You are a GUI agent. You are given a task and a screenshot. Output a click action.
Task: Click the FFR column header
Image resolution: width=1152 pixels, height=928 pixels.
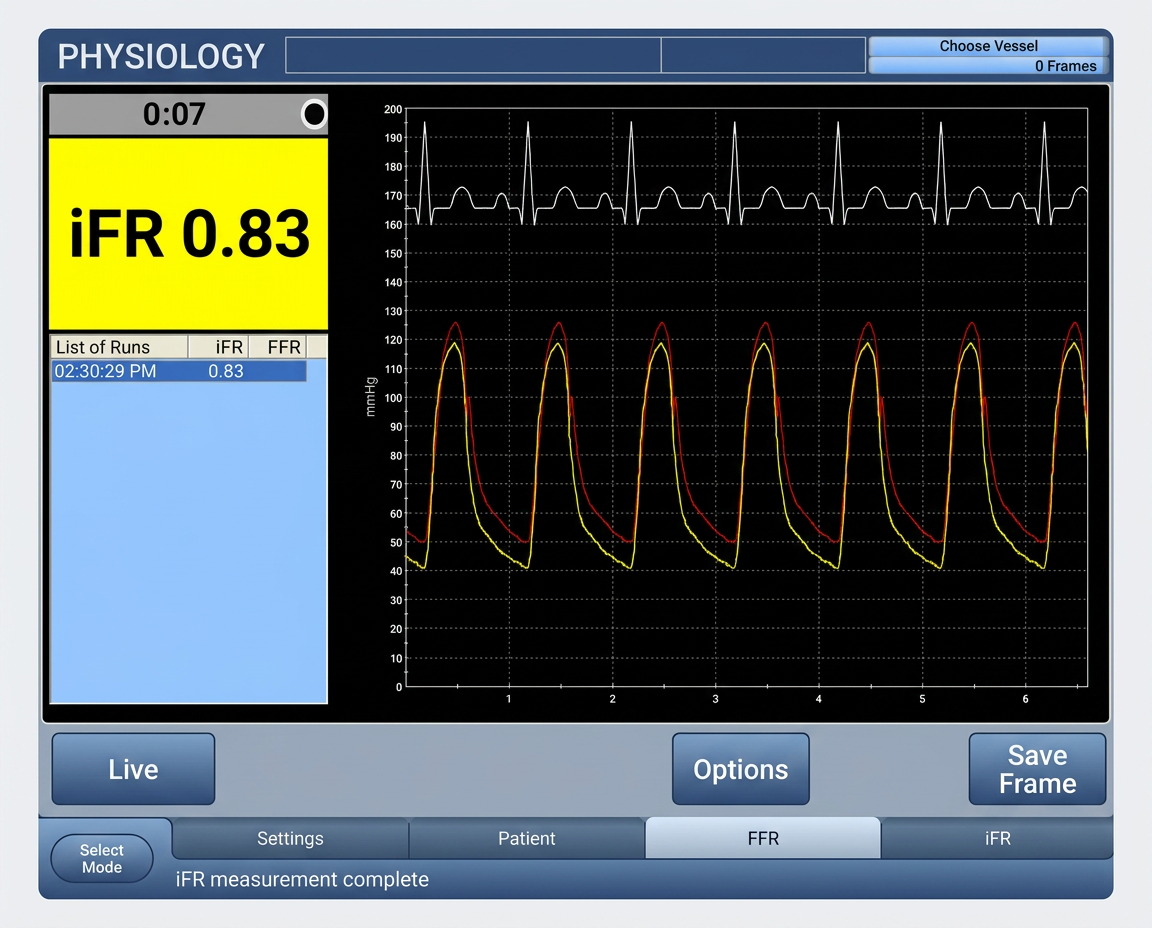coord(278,347)
